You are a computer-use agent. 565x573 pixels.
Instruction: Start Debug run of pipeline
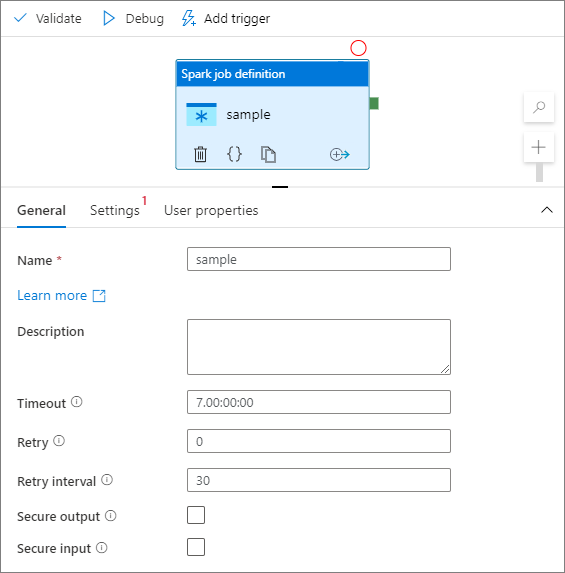(x=133, y=18)
